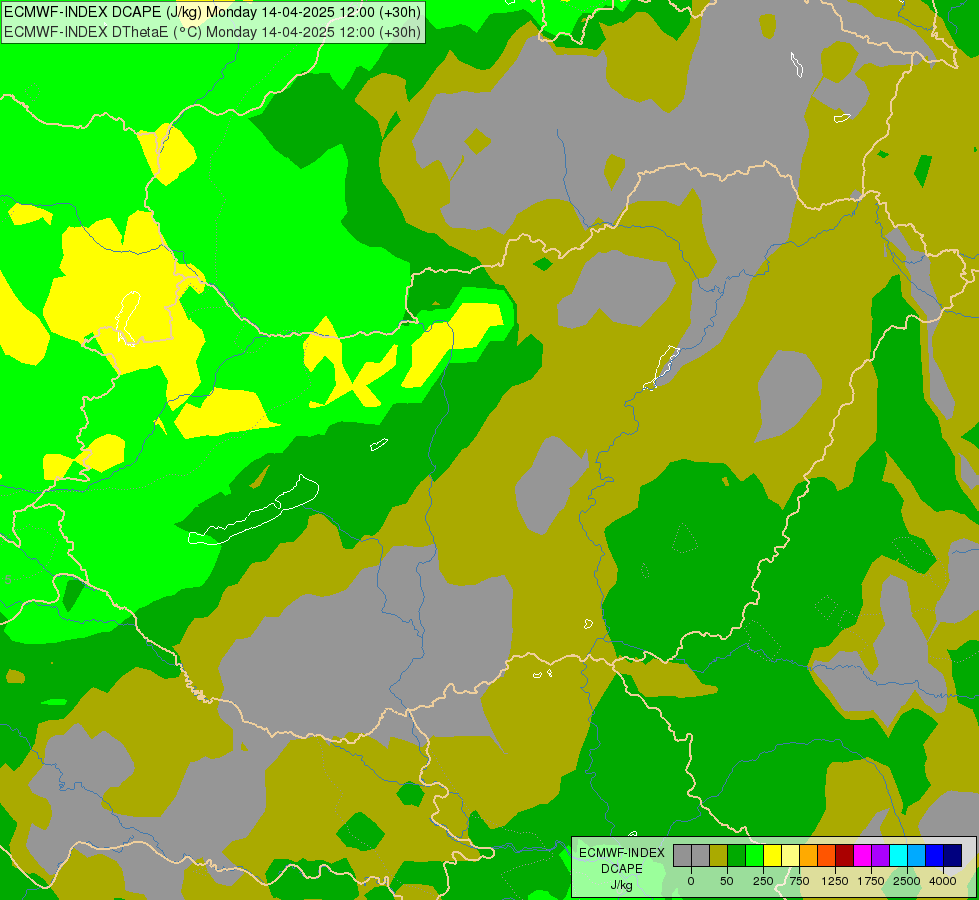This screenshot has height=900, width=979.
Task: Click the legend scale value 2500
Action: (x=907, y=881)
